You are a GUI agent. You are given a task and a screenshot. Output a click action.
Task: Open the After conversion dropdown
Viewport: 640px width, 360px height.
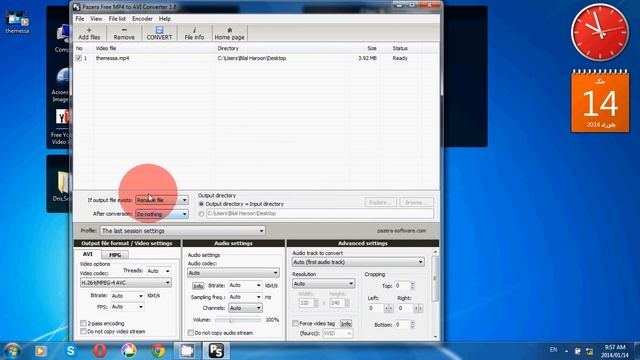(162, 214)
